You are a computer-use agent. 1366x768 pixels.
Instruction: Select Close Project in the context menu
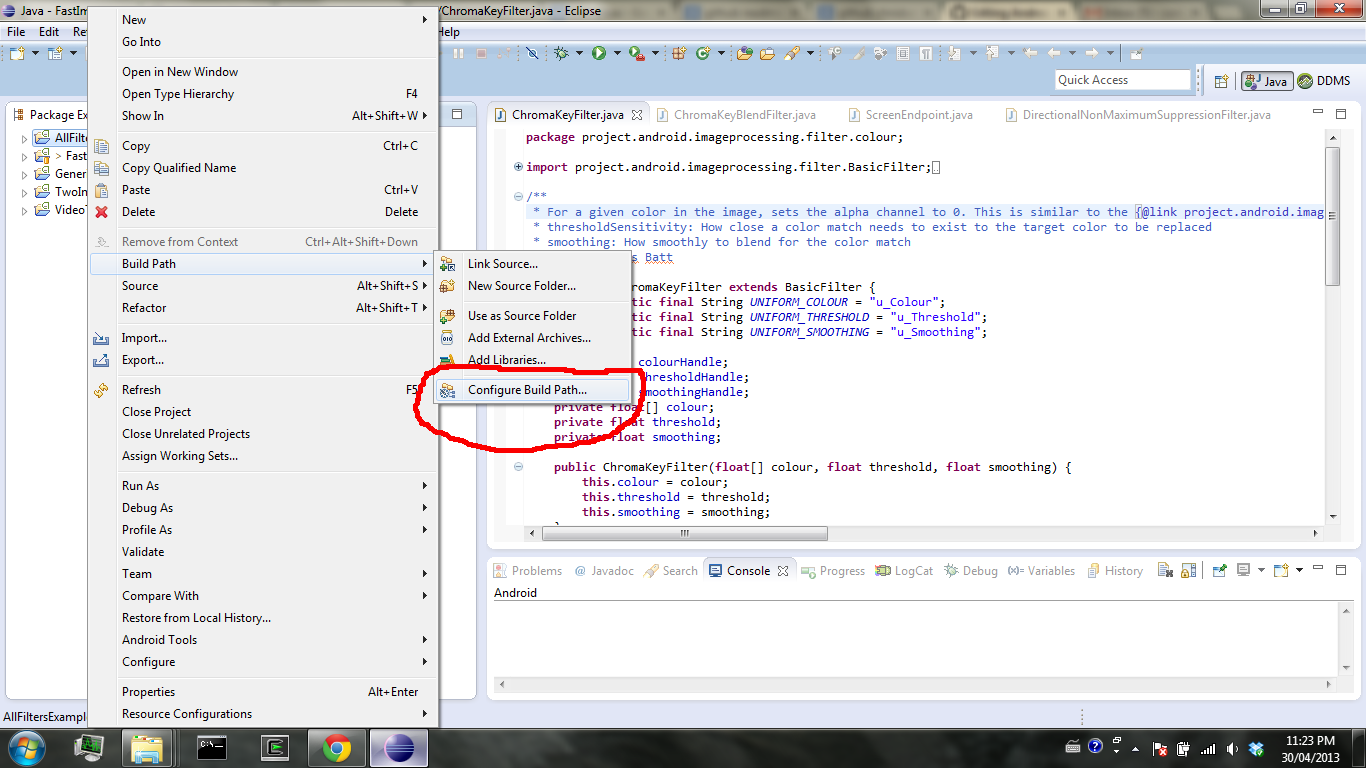pyautogui.click(x=262, y=412)
